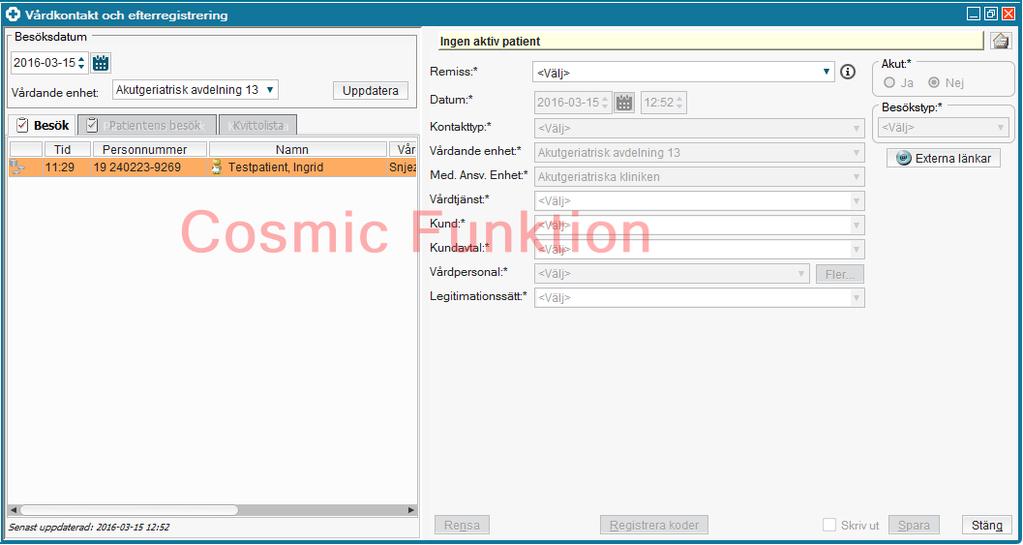The height and width of the screenshot is (545, 1023).
Task: Click the Remiss information icon
Action: click(847, 72)
